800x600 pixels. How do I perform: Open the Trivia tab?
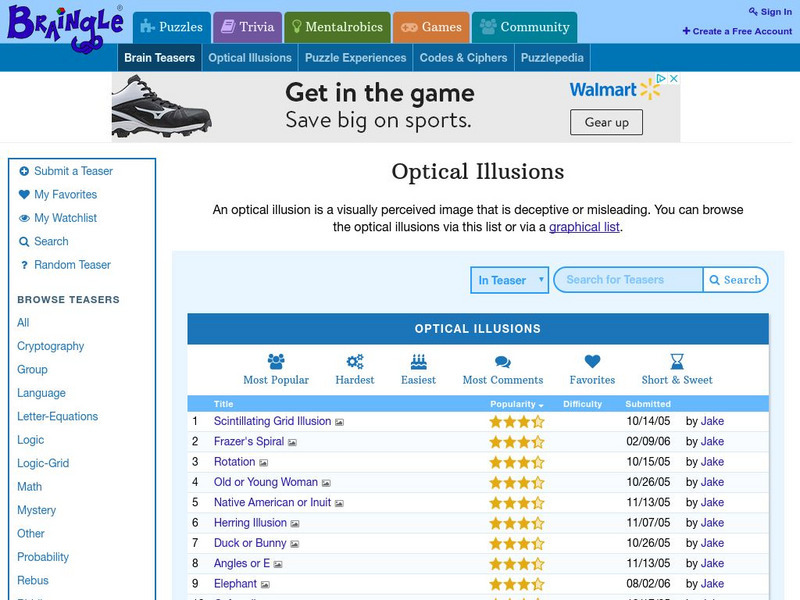point(247,27)
